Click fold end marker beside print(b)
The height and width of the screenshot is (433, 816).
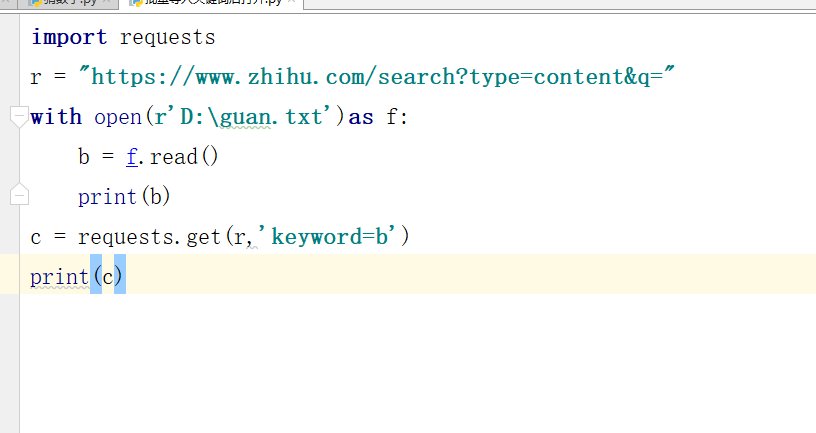click(19, 195)
